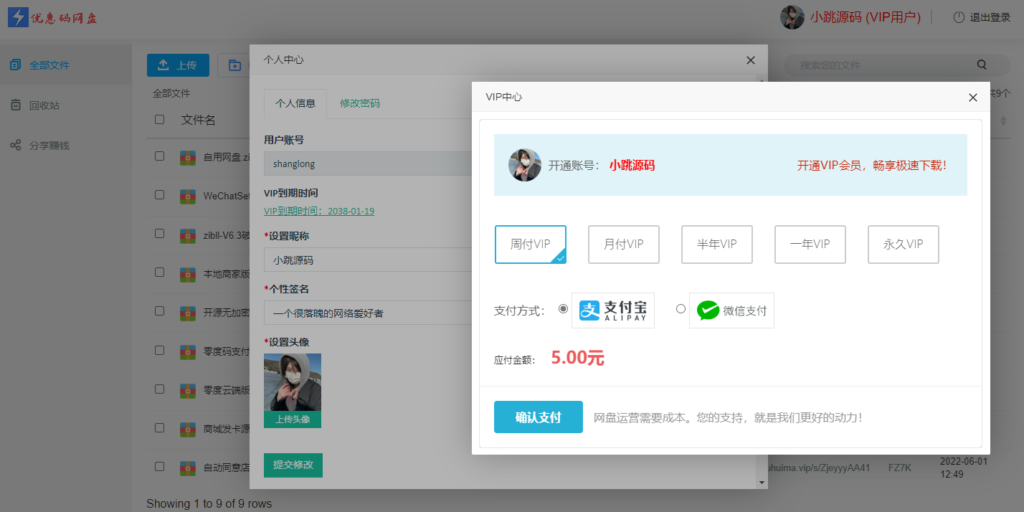Screen dimensions: 1024x512
Task: Select the 永久VIP plan
Action: click(x=903, y=244)
